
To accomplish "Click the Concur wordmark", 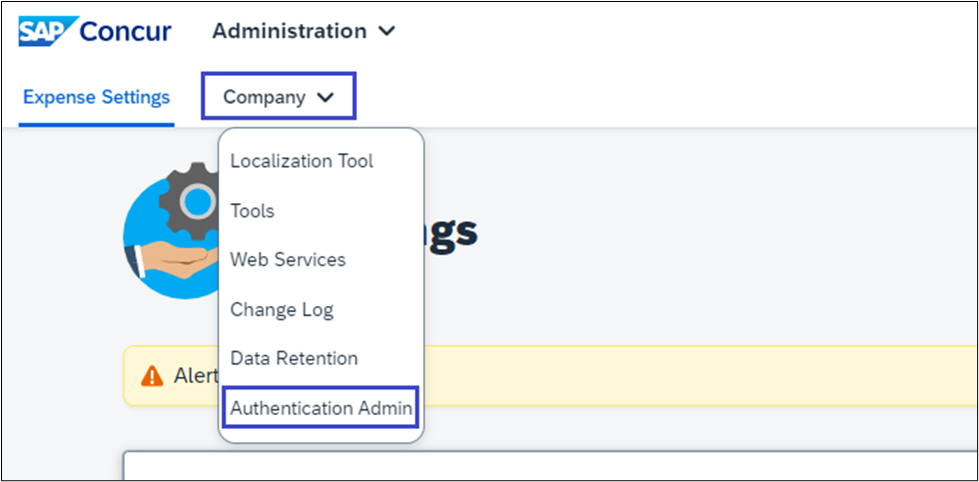I will (124, 31).
